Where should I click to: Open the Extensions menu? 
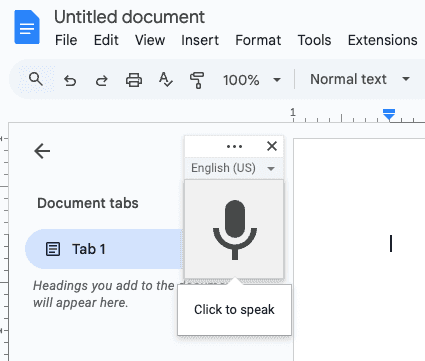click(x=383, y=40)
